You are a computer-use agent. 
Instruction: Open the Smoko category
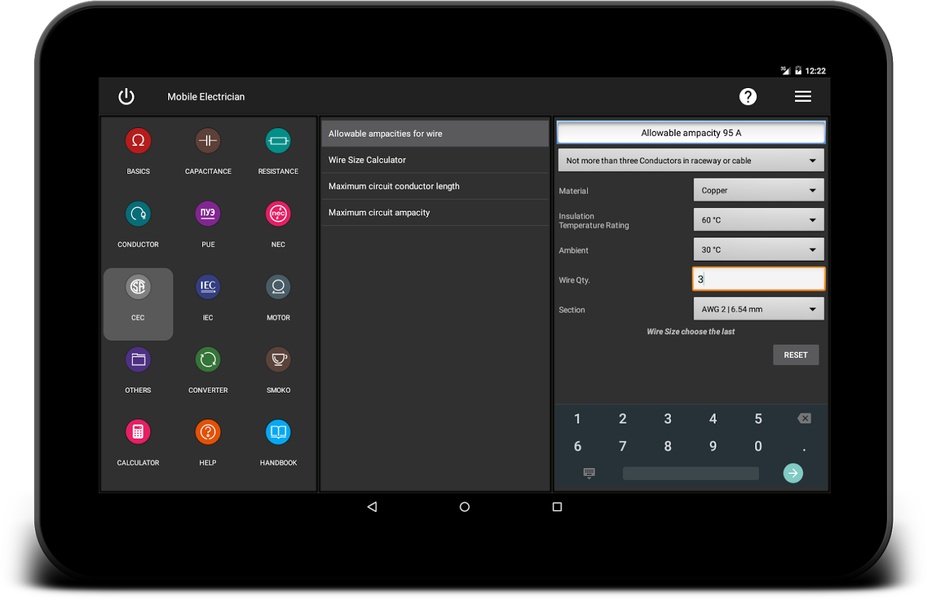click(278, 370)
